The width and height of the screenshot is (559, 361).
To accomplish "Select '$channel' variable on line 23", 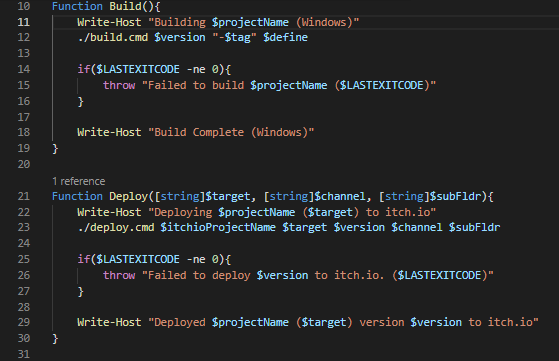I will point(417,227).
